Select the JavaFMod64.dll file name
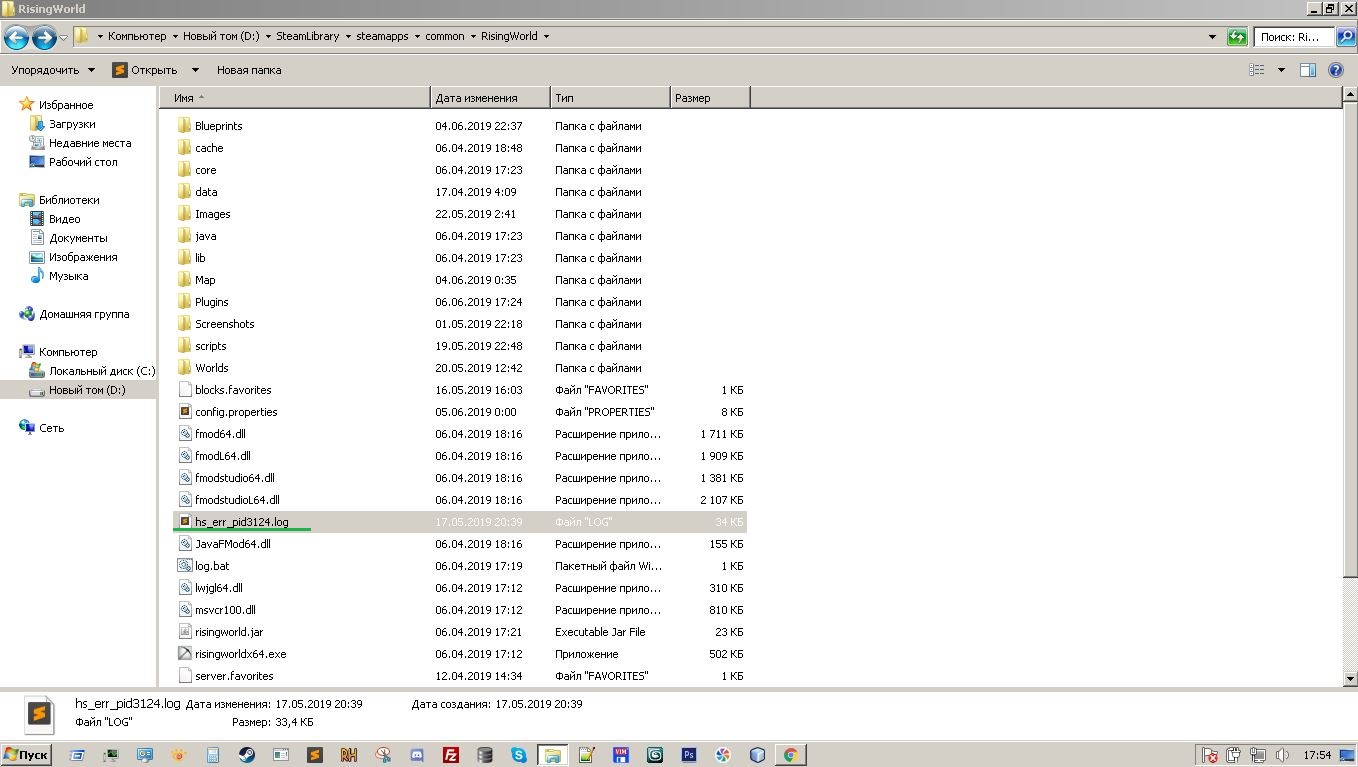This screenshot has height=767, width=1358. pyautogui.click(x=233, y=544)
